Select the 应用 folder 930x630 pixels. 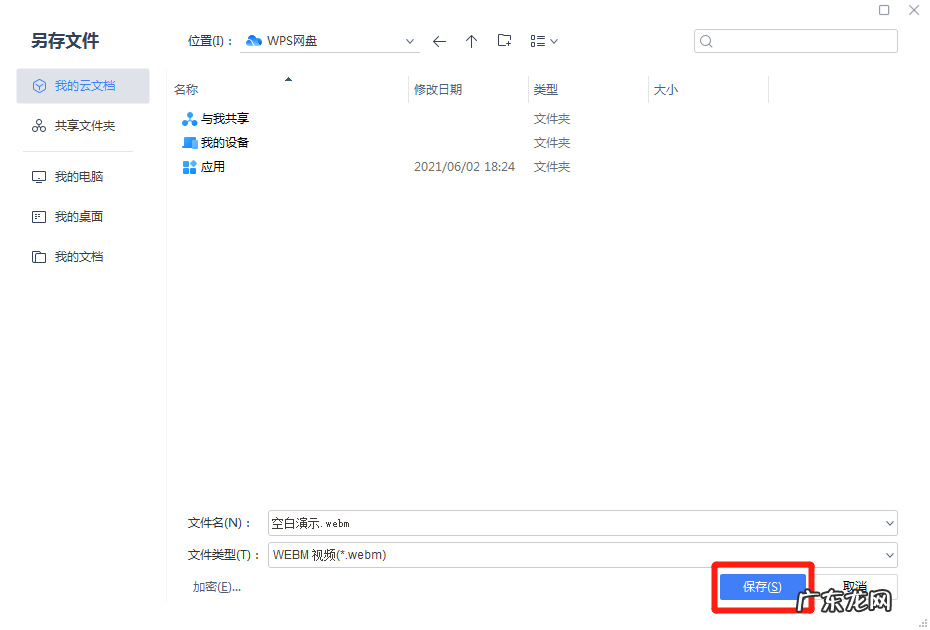[x=212, y=167]
